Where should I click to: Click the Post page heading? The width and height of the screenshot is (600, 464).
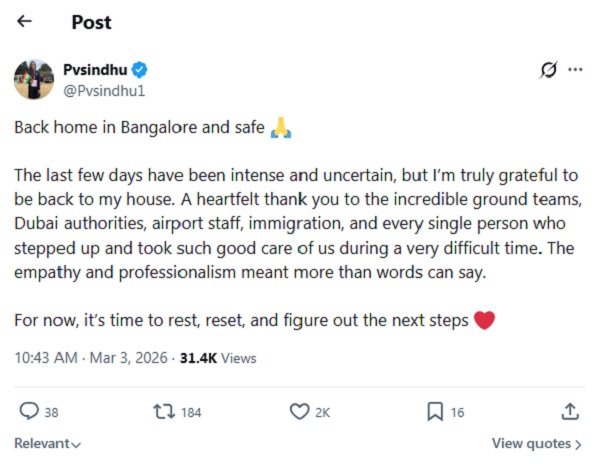91,21
